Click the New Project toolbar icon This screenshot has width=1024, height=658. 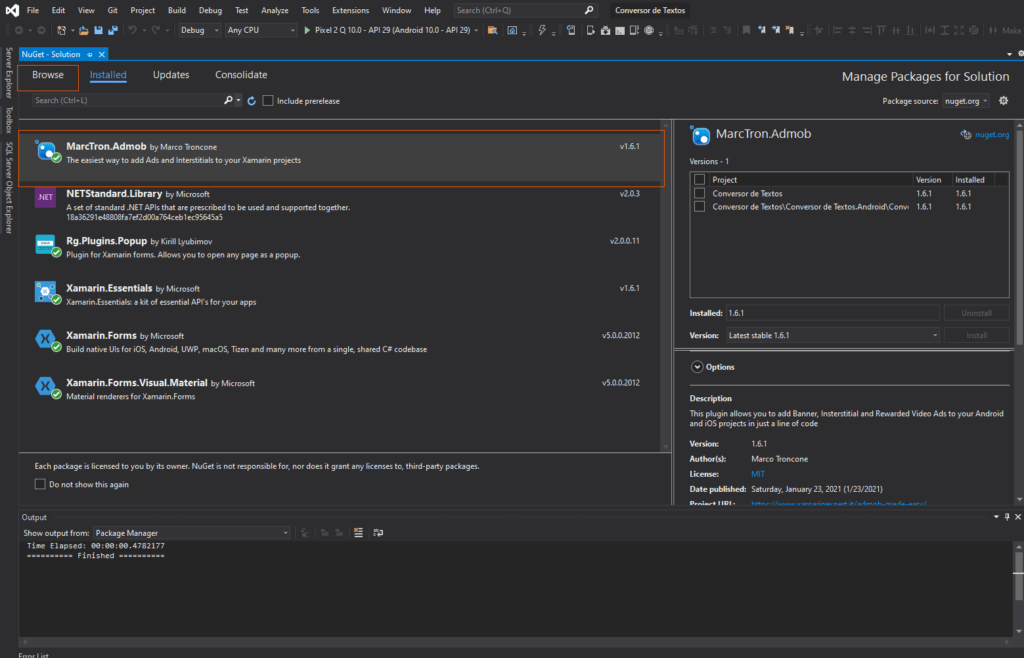[x=61, y=30]
